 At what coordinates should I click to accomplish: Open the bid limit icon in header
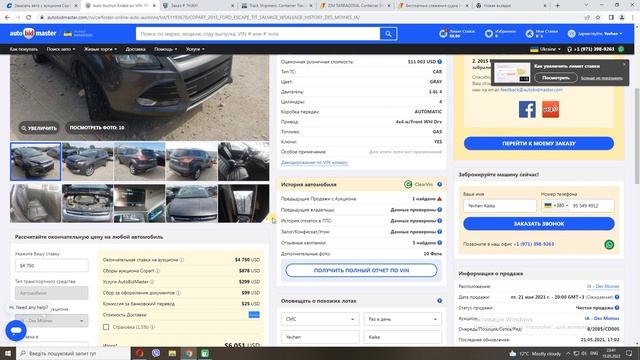[x=443, y=34]
